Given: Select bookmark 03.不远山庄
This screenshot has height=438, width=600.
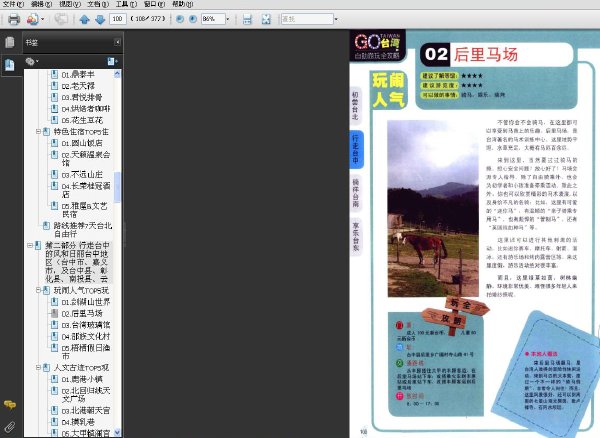Looking at the screenshot, I should click(82, 175).
